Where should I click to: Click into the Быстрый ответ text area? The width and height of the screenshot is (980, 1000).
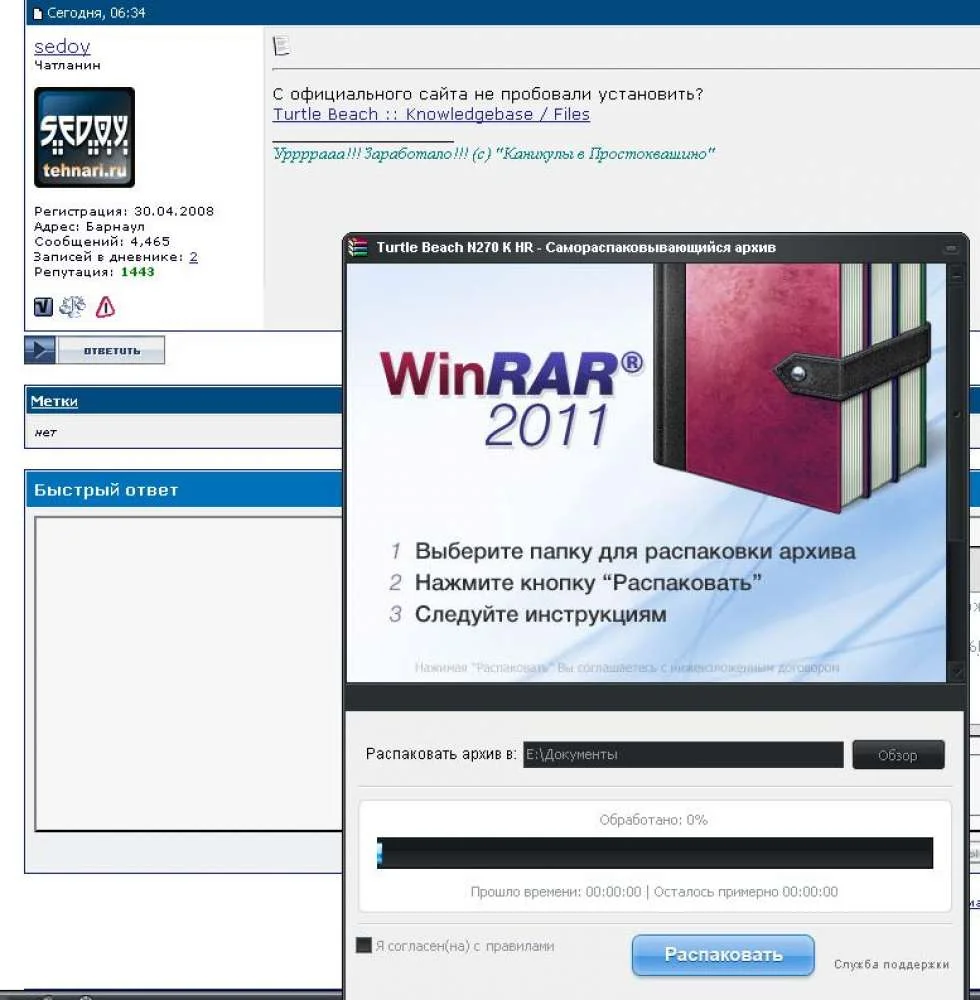(189, 674)
